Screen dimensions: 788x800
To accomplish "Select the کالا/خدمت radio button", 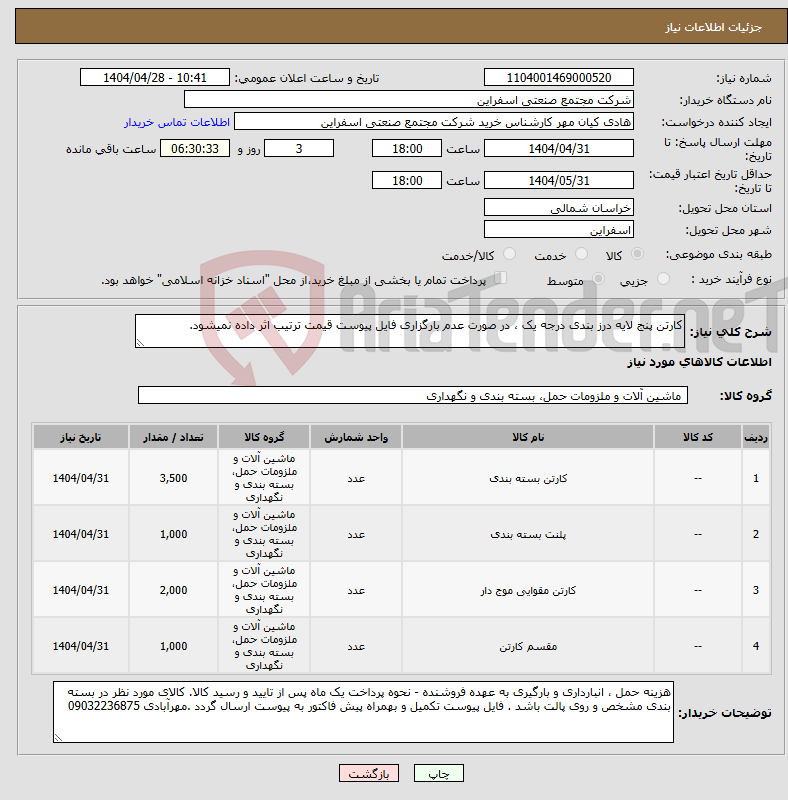I will point(509,254).
